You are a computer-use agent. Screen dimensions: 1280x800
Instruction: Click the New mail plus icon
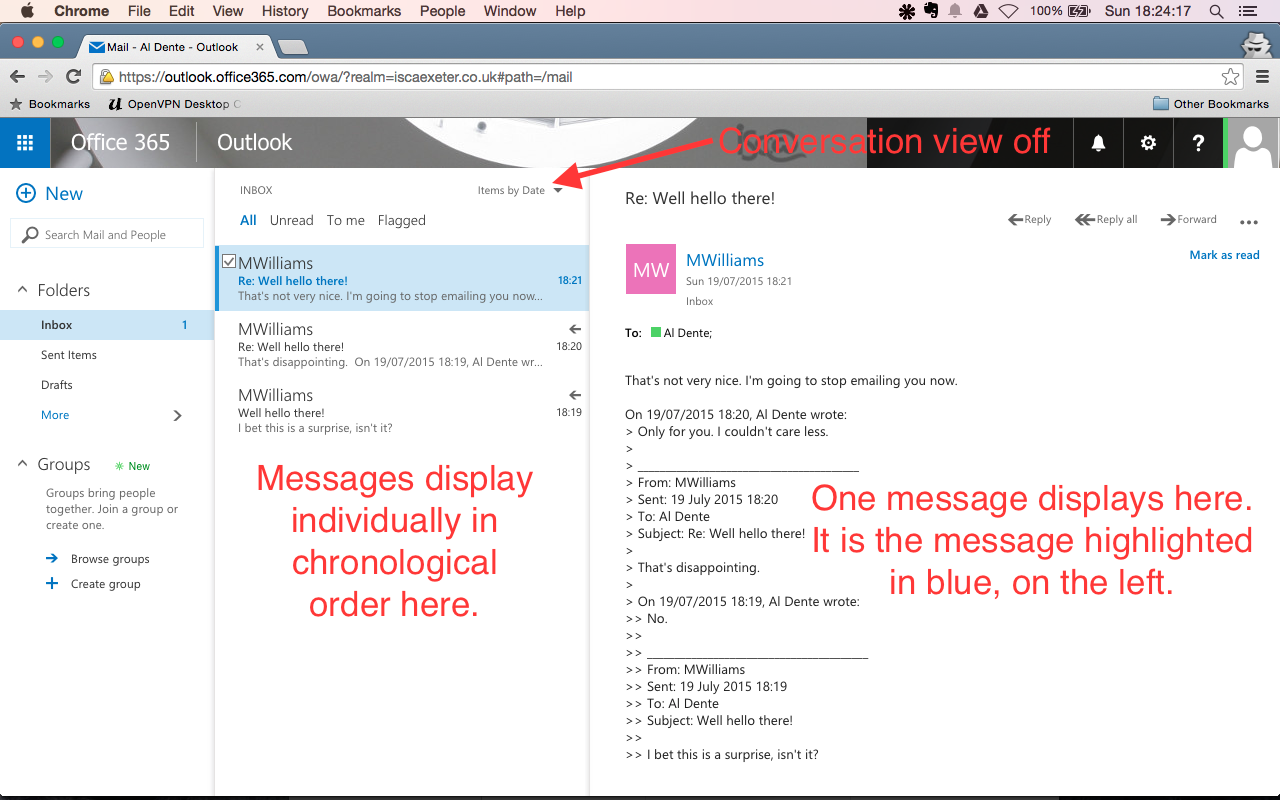tap(26, 194)
